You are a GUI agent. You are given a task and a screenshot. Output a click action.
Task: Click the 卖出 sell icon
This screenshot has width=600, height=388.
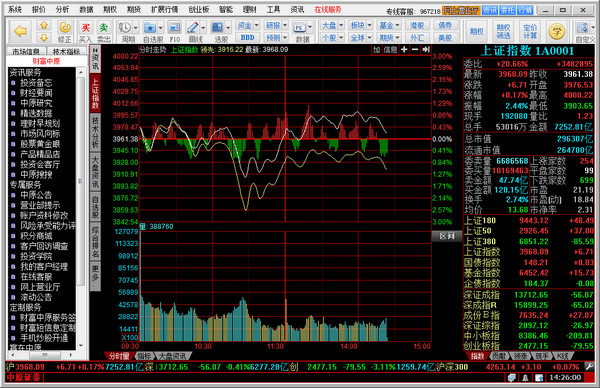[x=103, y=28]
